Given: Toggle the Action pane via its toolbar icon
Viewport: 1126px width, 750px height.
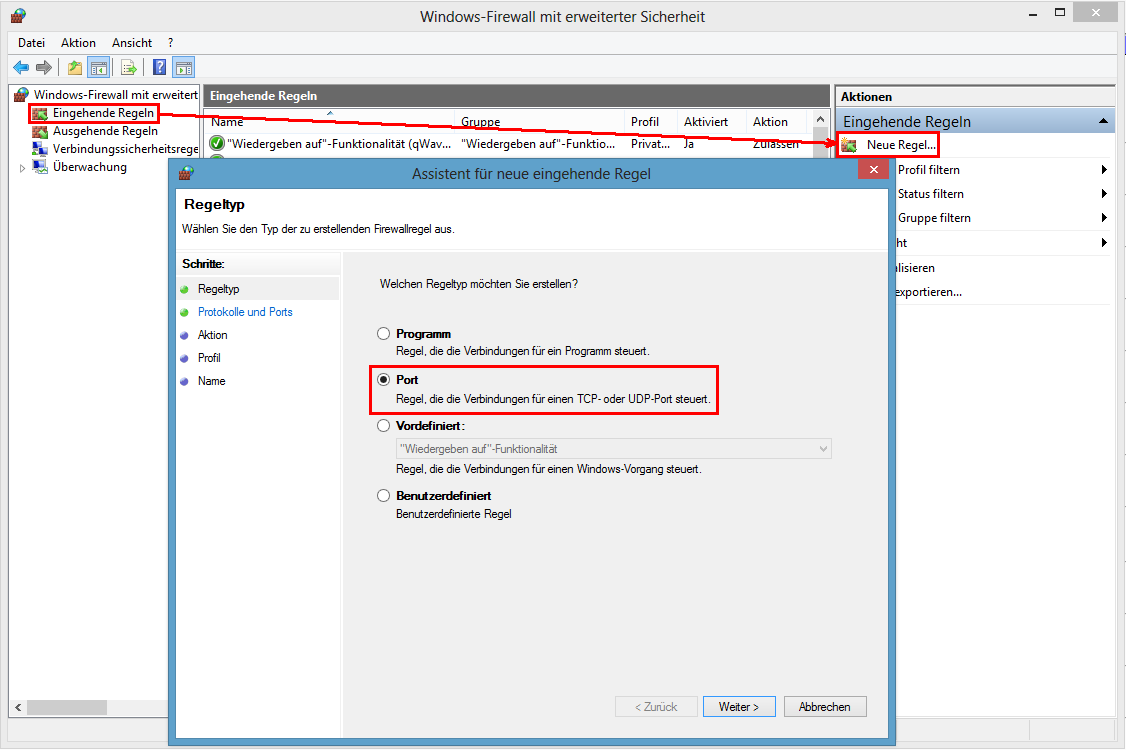Looking at the screenshot, I should coord(183,67).
